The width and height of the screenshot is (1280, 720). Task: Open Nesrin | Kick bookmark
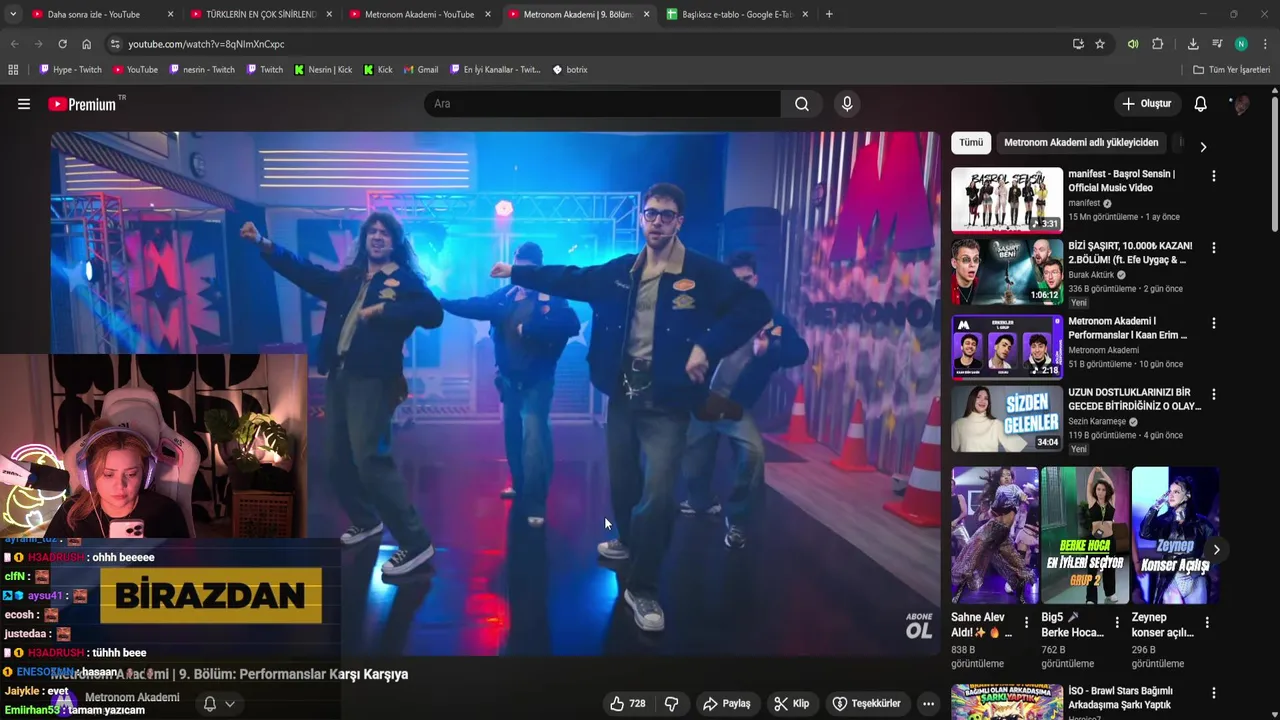click(x=323, y=70)
